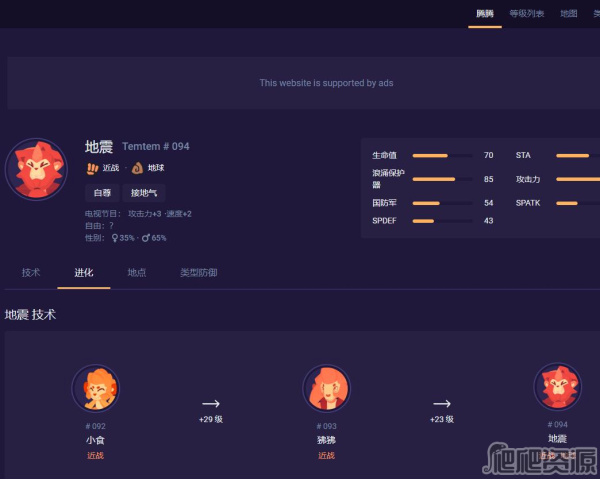This screenshot has width=600, height=479.
Task: Open the 自尊 trait button
Action: pos(102,193)
